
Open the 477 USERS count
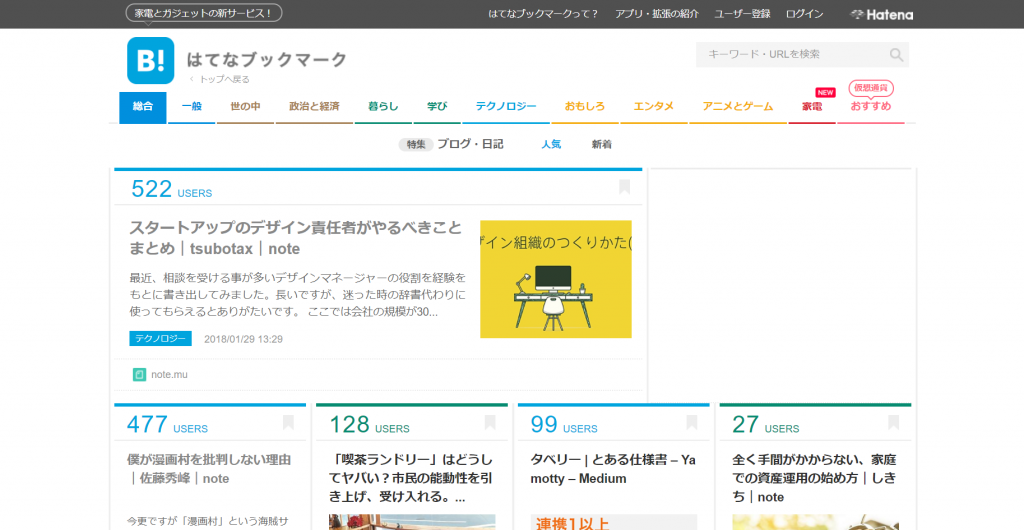coord(167,425)
